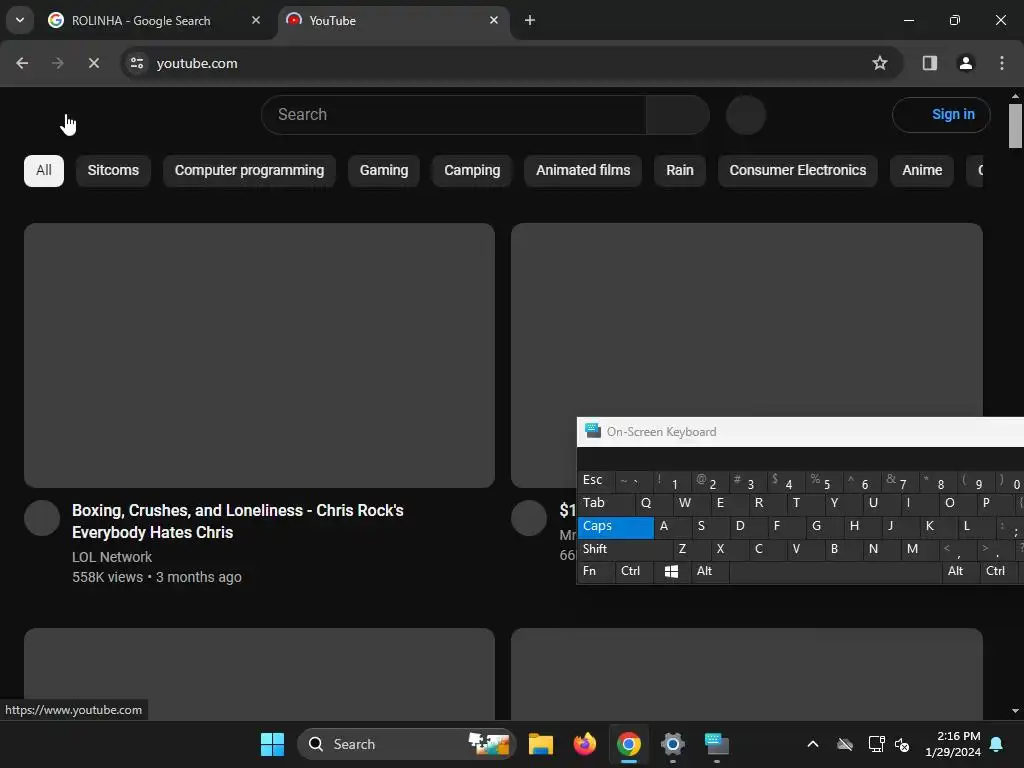Viewport: 1024px width, 768px height.
Task: Choose the Camping chip
Action: tap(472, 170)
